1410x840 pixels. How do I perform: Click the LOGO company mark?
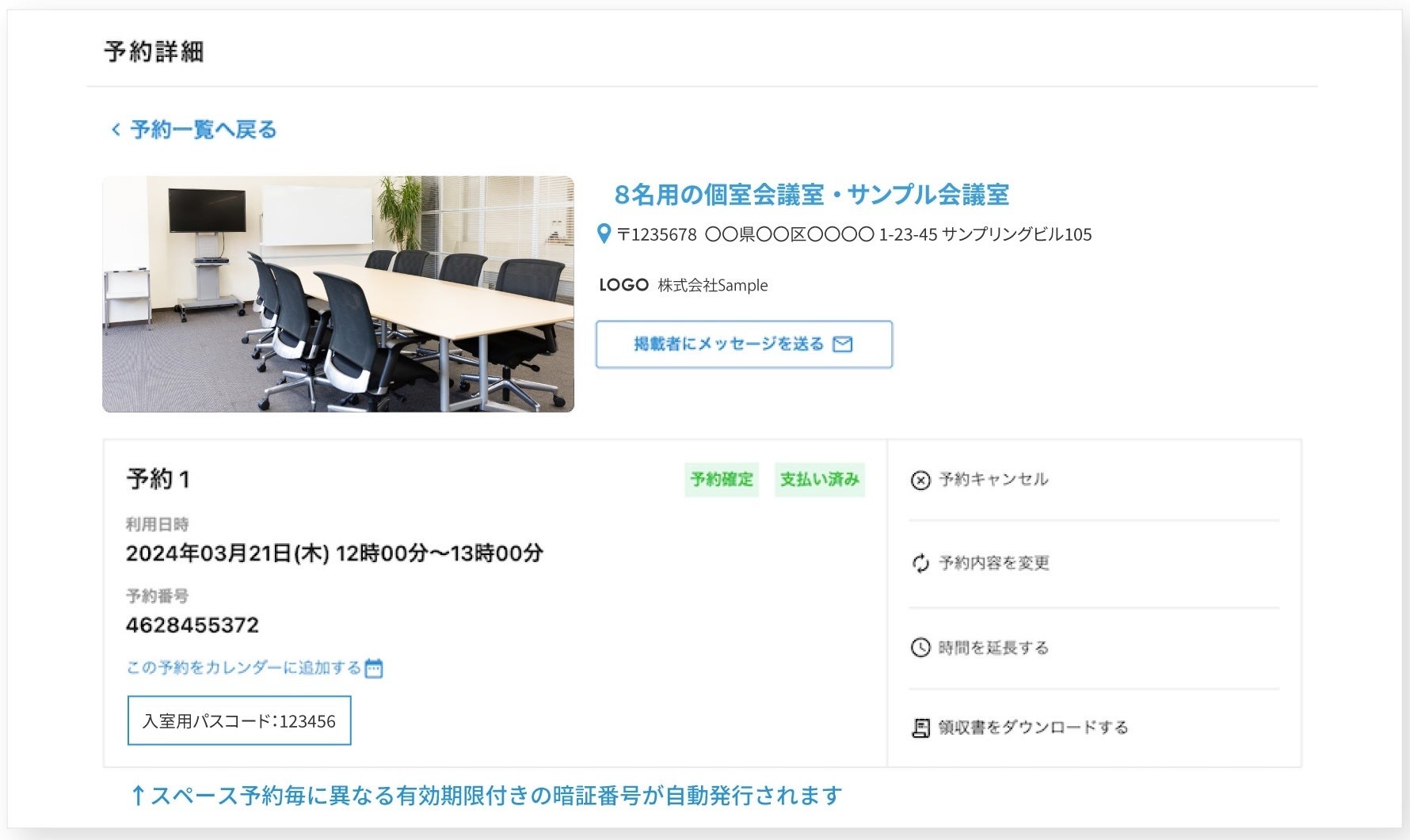tap(624, 285)
